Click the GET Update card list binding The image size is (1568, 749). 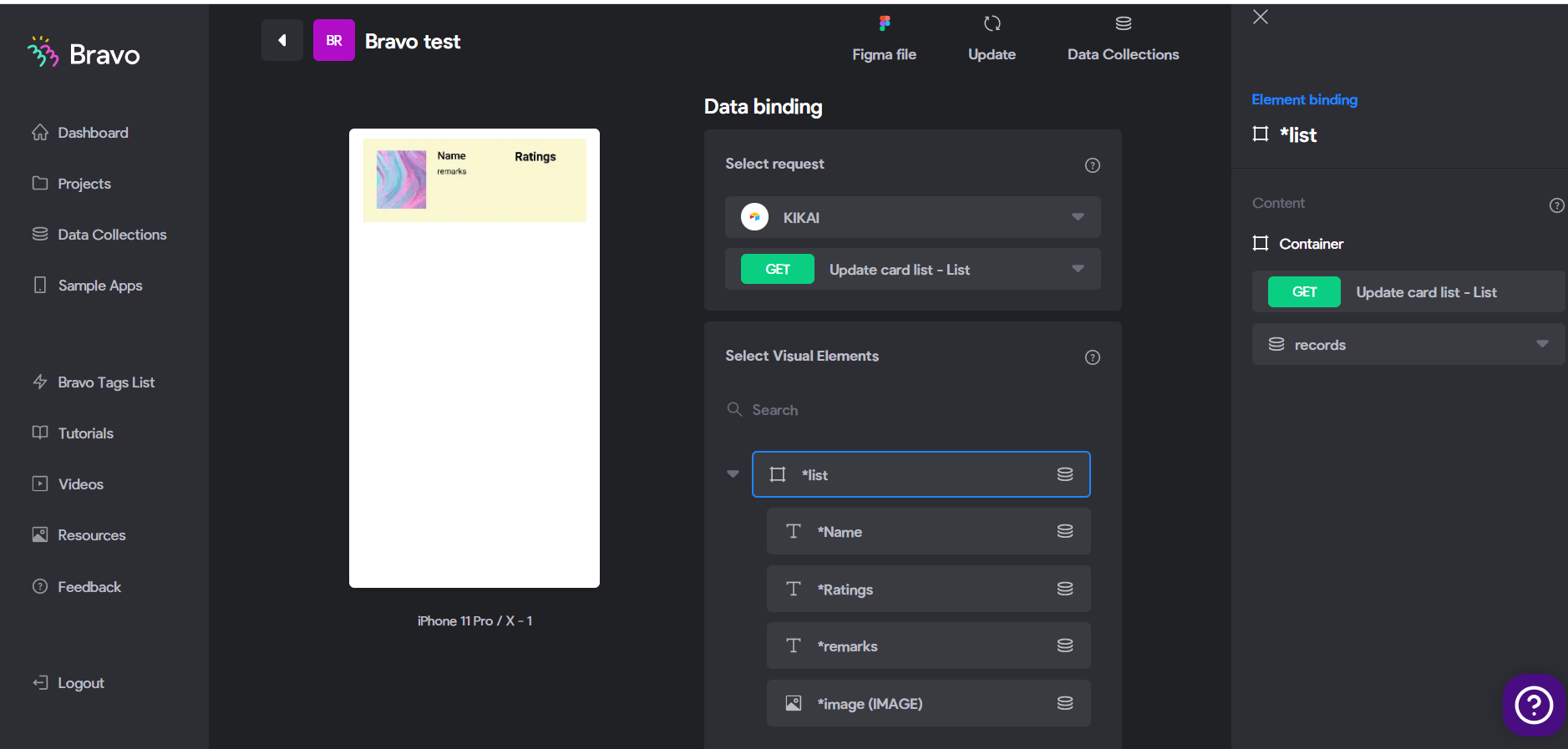point(1408,291)
